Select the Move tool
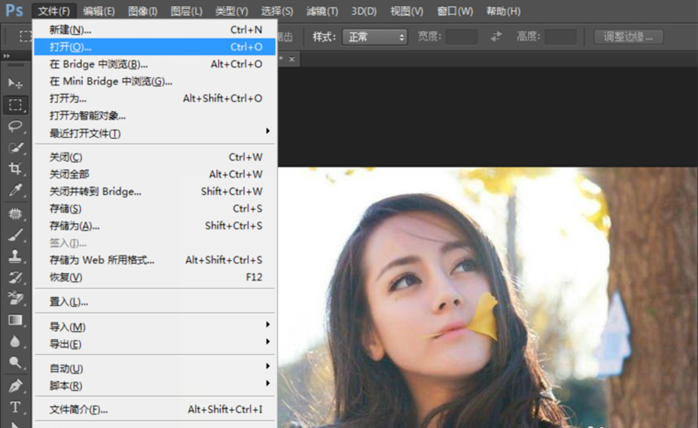Viewport: 698px width, 428px height. [15, 82]
